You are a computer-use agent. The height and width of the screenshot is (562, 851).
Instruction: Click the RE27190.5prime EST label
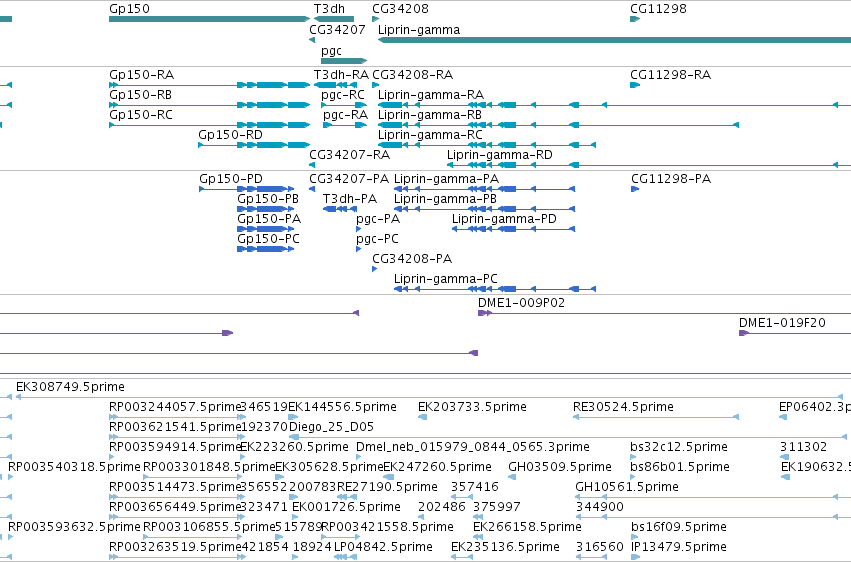tap(388, 487)
